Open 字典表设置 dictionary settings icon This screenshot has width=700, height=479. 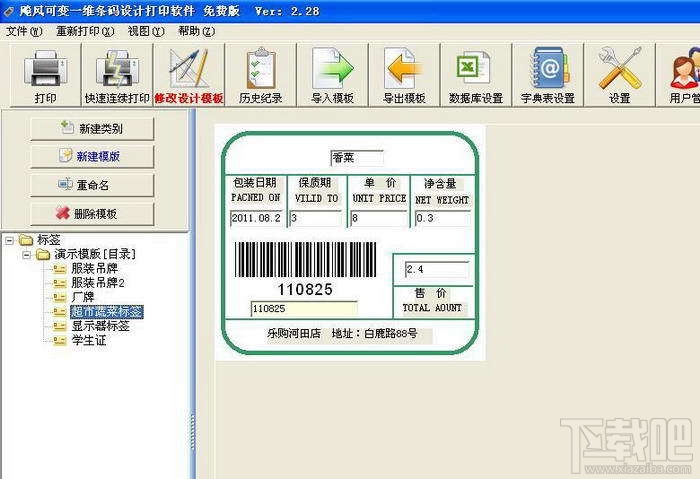pos(548,75)
